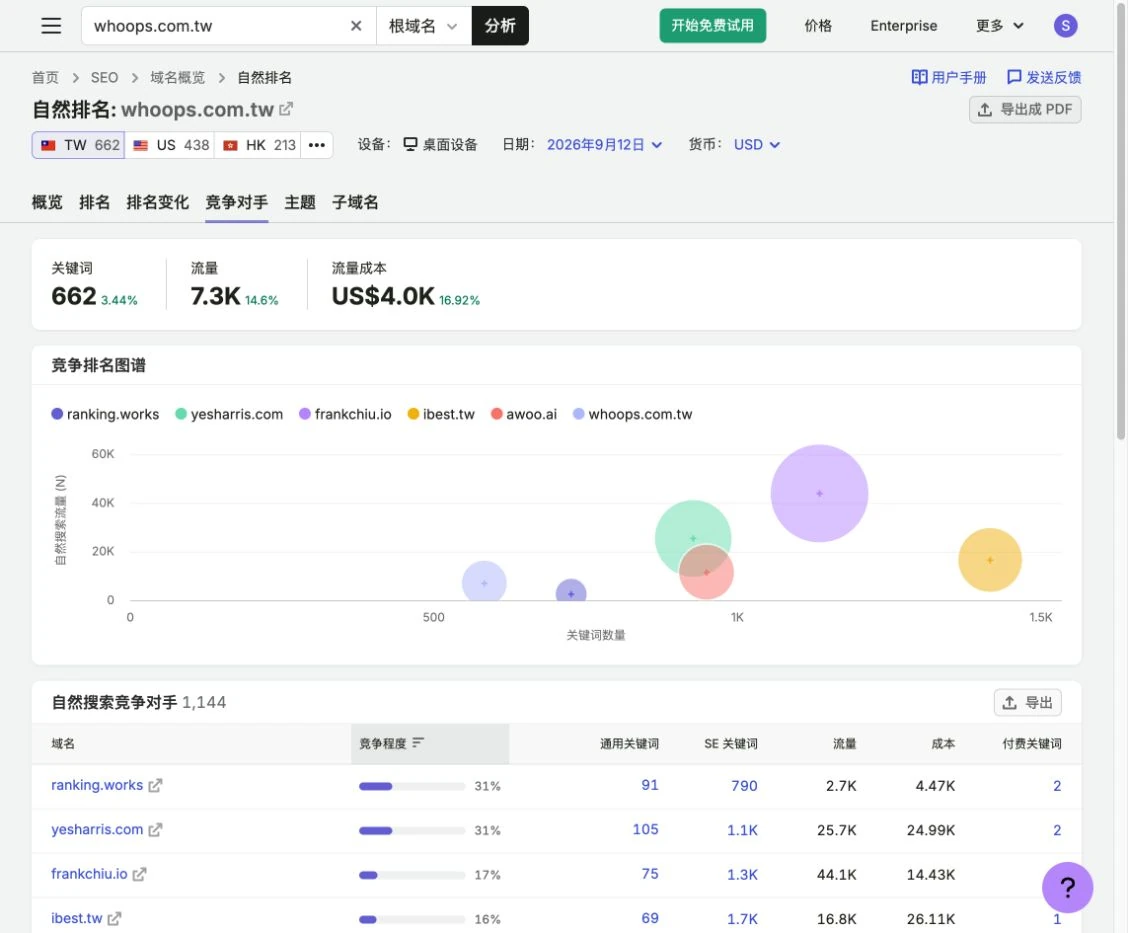Sort by 通用关键词 column header
This screenshot has height=933, width=1128.
(629, 744)
